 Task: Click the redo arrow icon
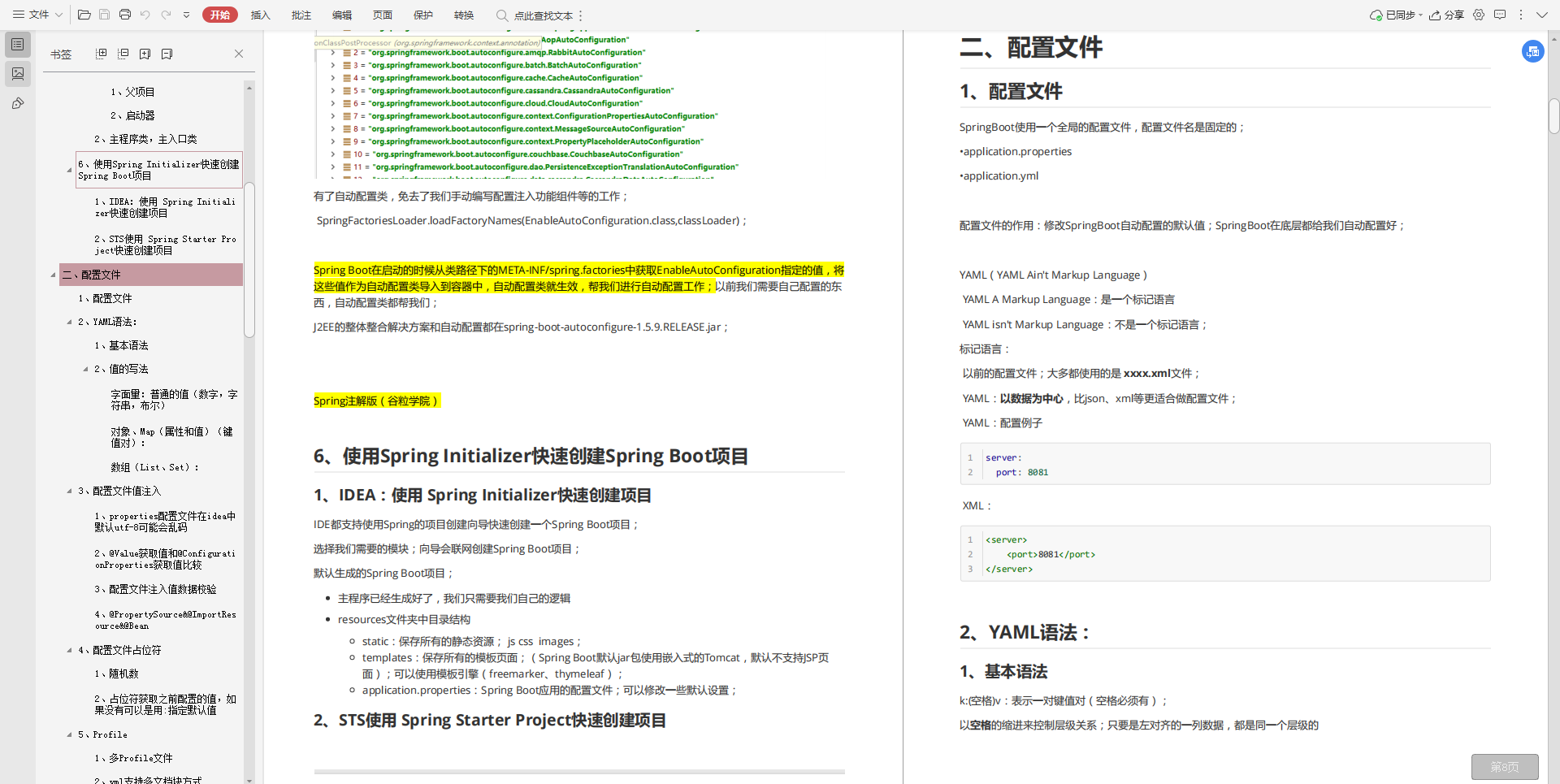point(166,15)
